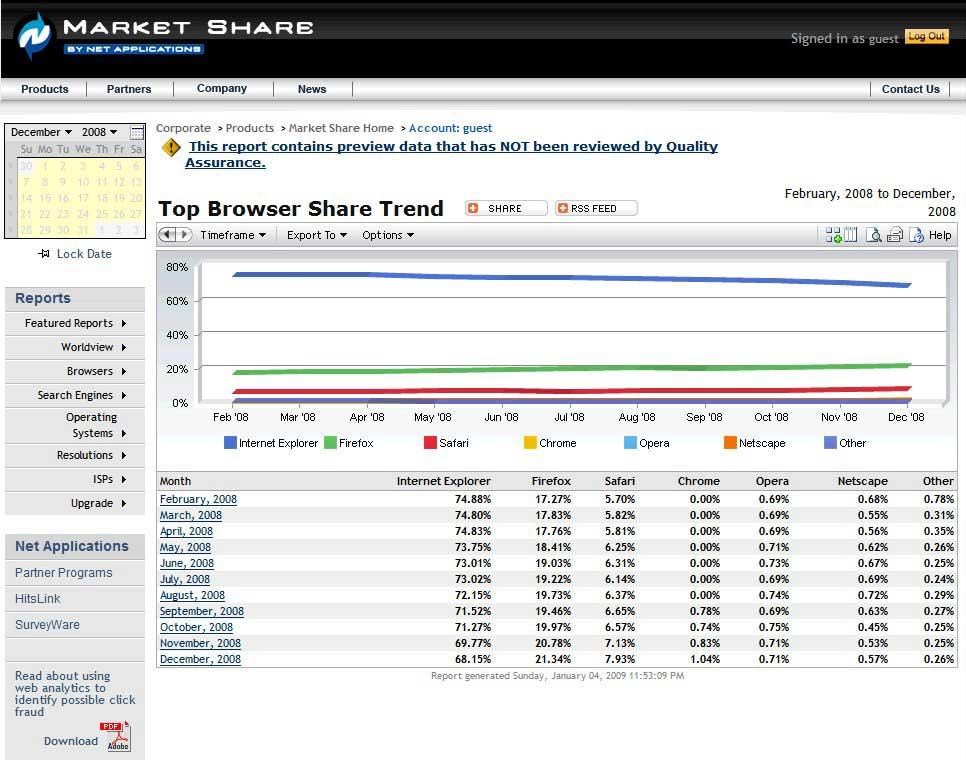Open the Partner Programs link
This screenshot has width=966, height=760.
coord(63,573)
